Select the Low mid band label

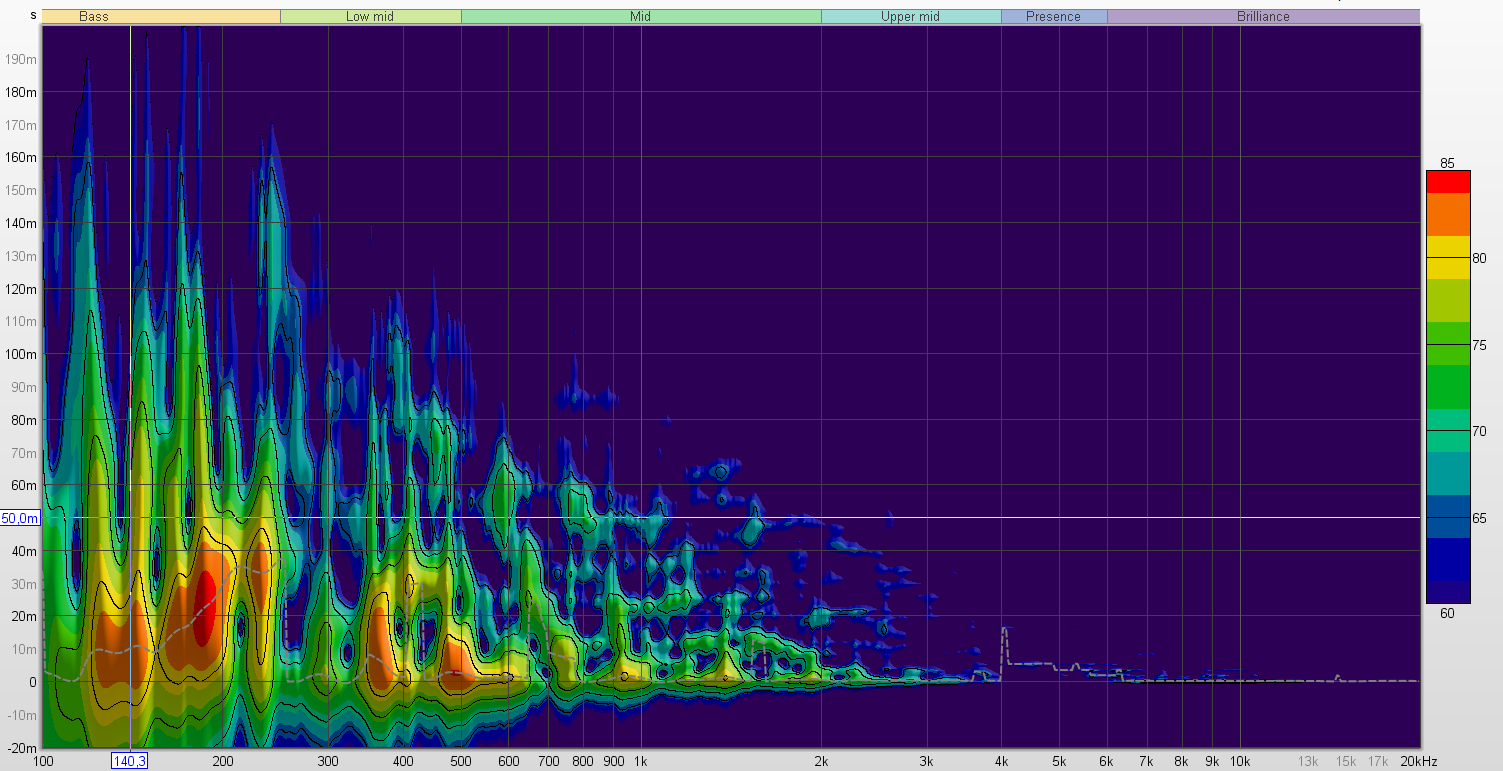pos(370,16)
